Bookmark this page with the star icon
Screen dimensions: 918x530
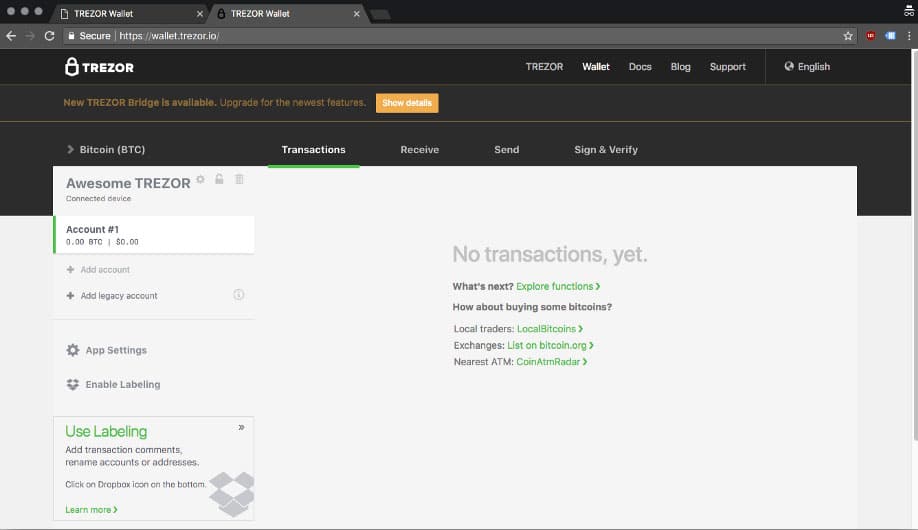point(848,35)
